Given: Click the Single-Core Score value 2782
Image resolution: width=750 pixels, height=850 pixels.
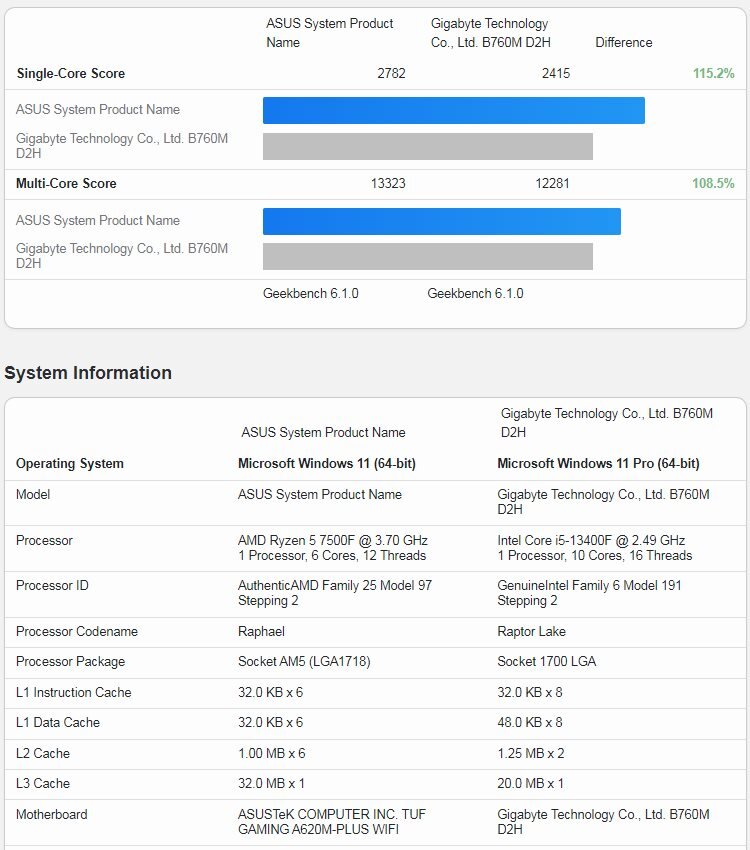Looking at the screenshot, I should (x=391, y=73).
